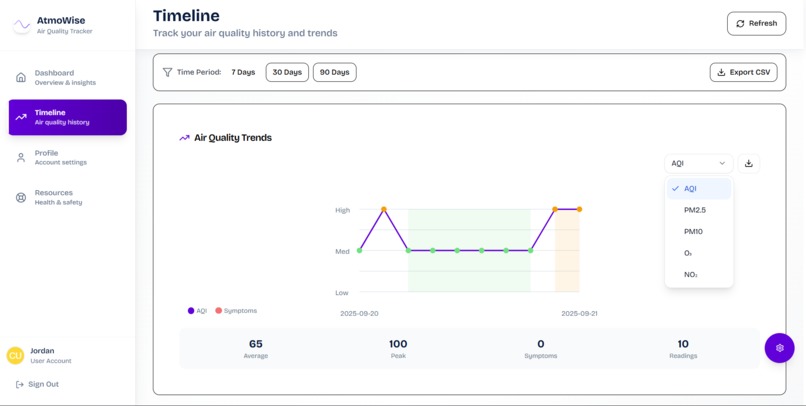Click the 2025-09-21 axis date label
The image size is (806, 406).
click(x=579, y=313)
